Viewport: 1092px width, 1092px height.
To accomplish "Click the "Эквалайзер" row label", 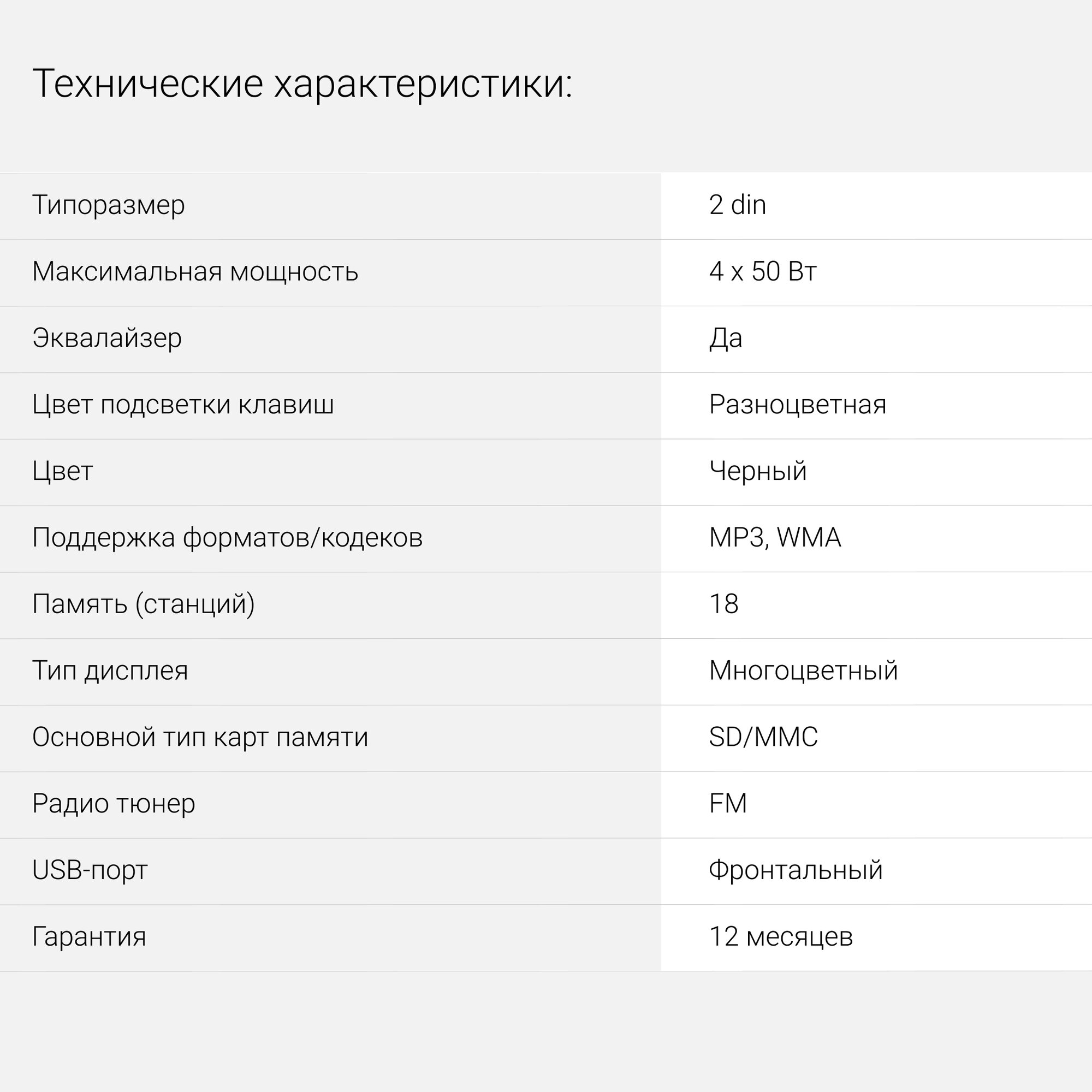I will click(x=107, y=338).
